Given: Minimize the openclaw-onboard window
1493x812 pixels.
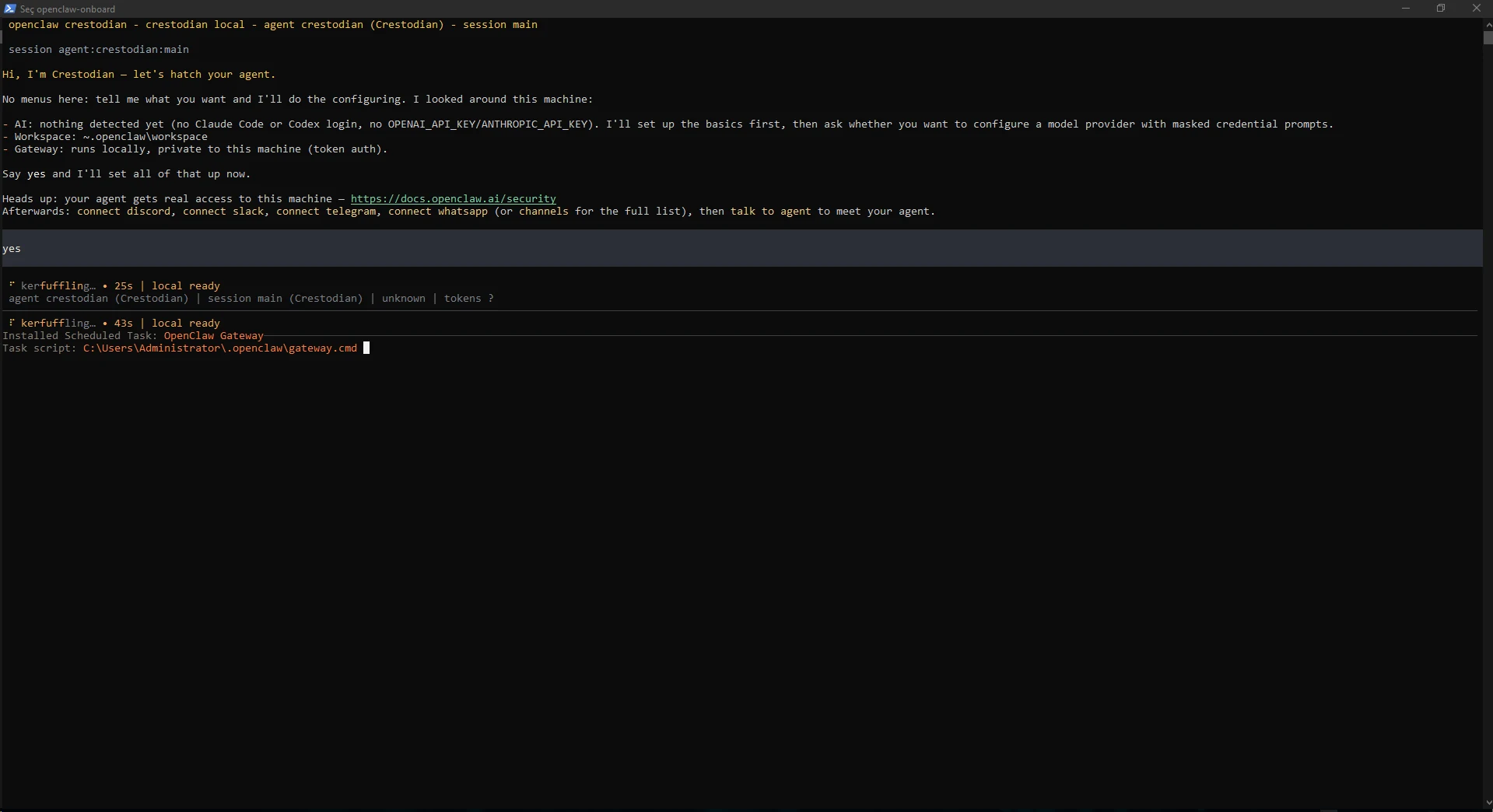Looking at the screenshot, I should (1405, 9).
